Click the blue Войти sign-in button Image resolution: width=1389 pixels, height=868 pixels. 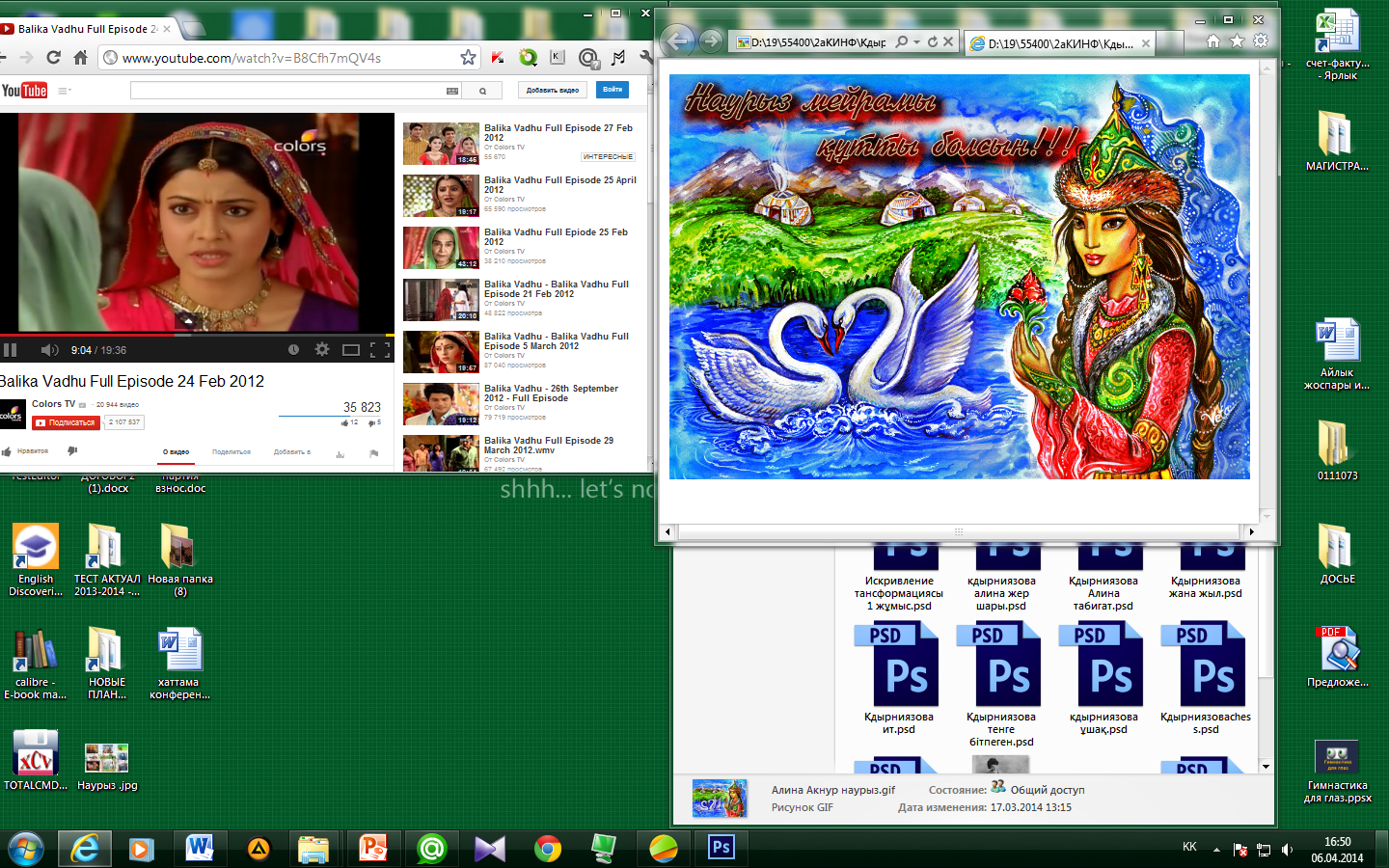[x=613, y=90]
